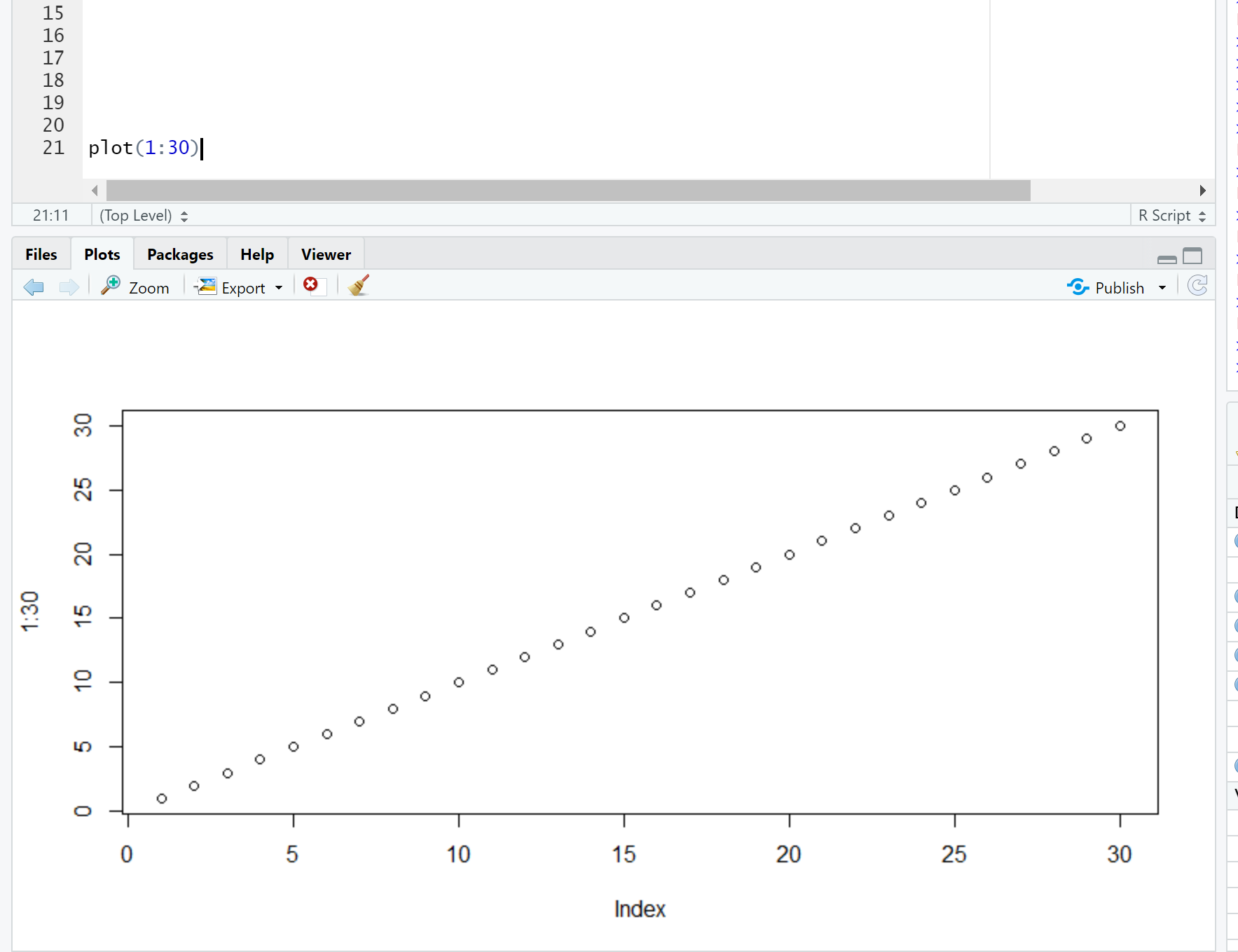Screen dimensions: 1238x952
Task: Open Publish dropdown arrow
Action: pyautogui.click(x=1162, y=288)
